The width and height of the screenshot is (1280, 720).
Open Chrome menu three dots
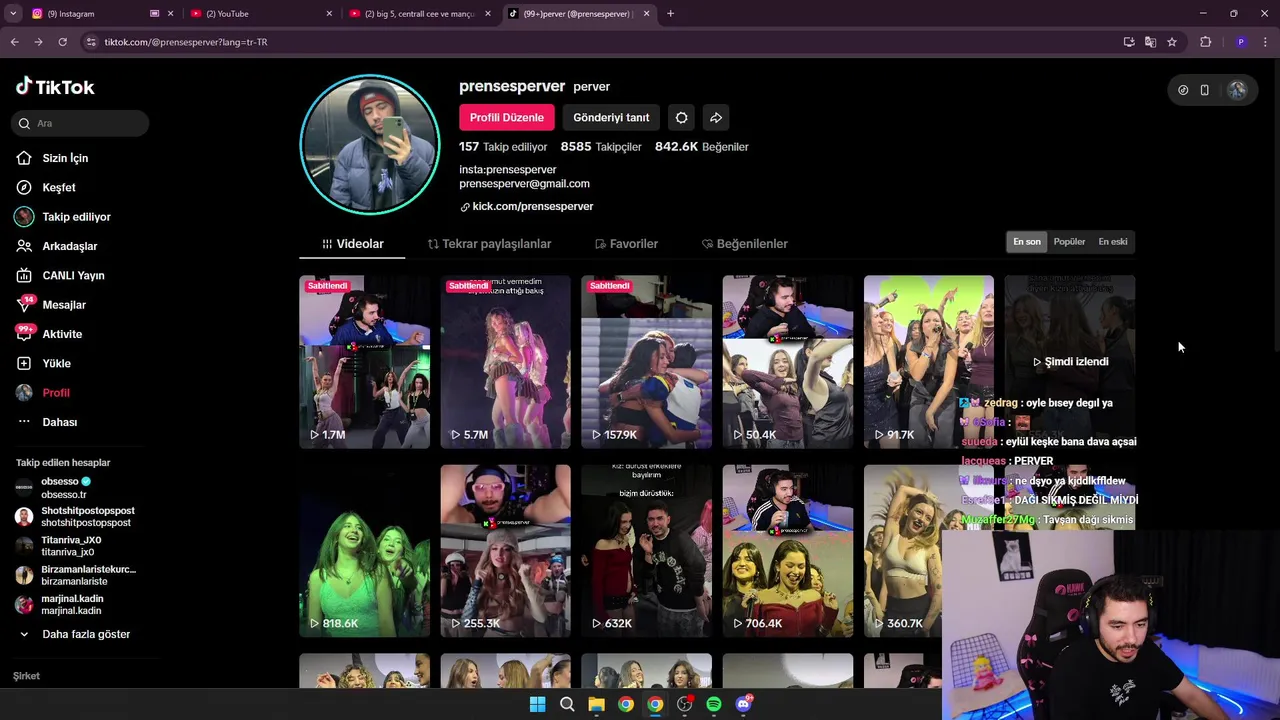tap(1266, 42)
